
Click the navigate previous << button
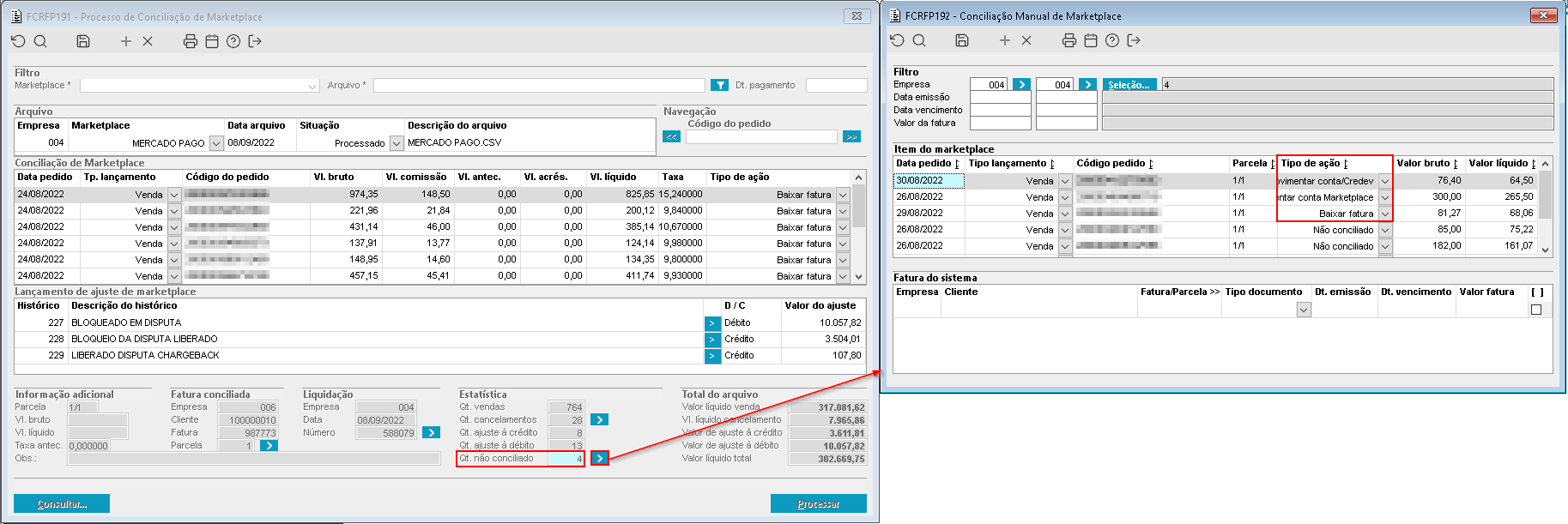tap(671, 136)
